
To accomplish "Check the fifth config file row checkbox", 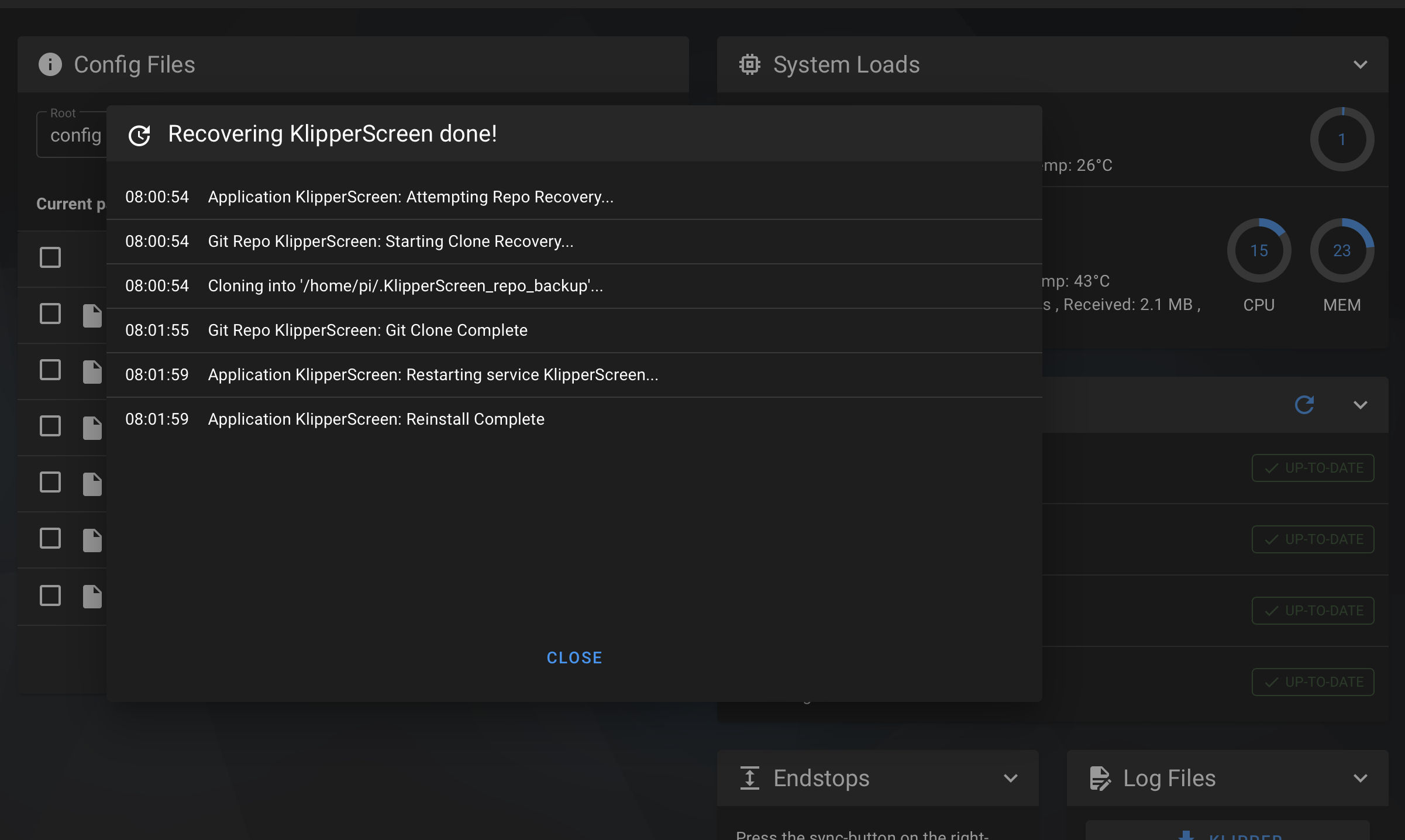I will tap(50, 482).
